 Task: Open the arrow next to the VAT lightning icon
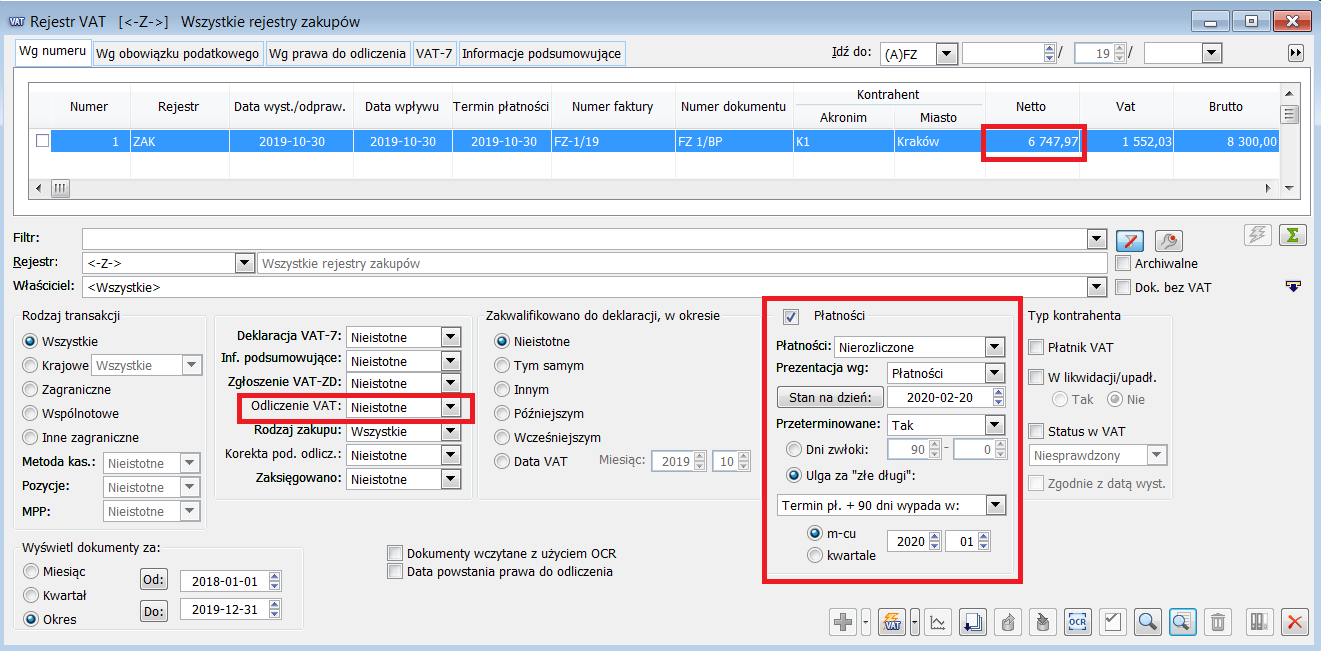point(914,622)
